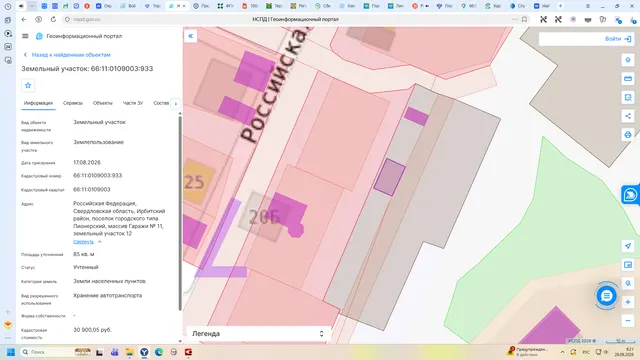Open the round chat support button

click(x=607, y=296)
